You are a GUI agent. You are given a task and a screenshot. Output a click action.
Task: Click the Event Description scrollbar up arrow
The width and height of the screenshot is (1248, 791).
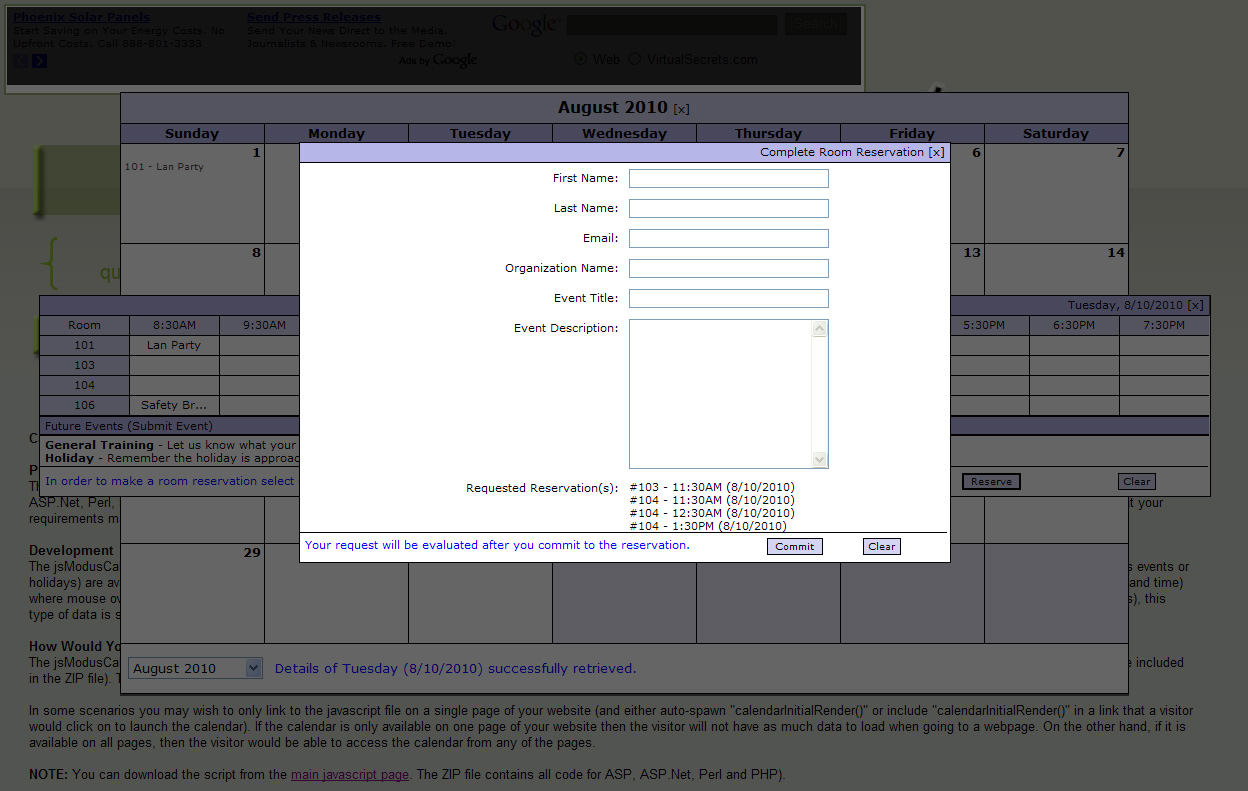coord(820,329)
